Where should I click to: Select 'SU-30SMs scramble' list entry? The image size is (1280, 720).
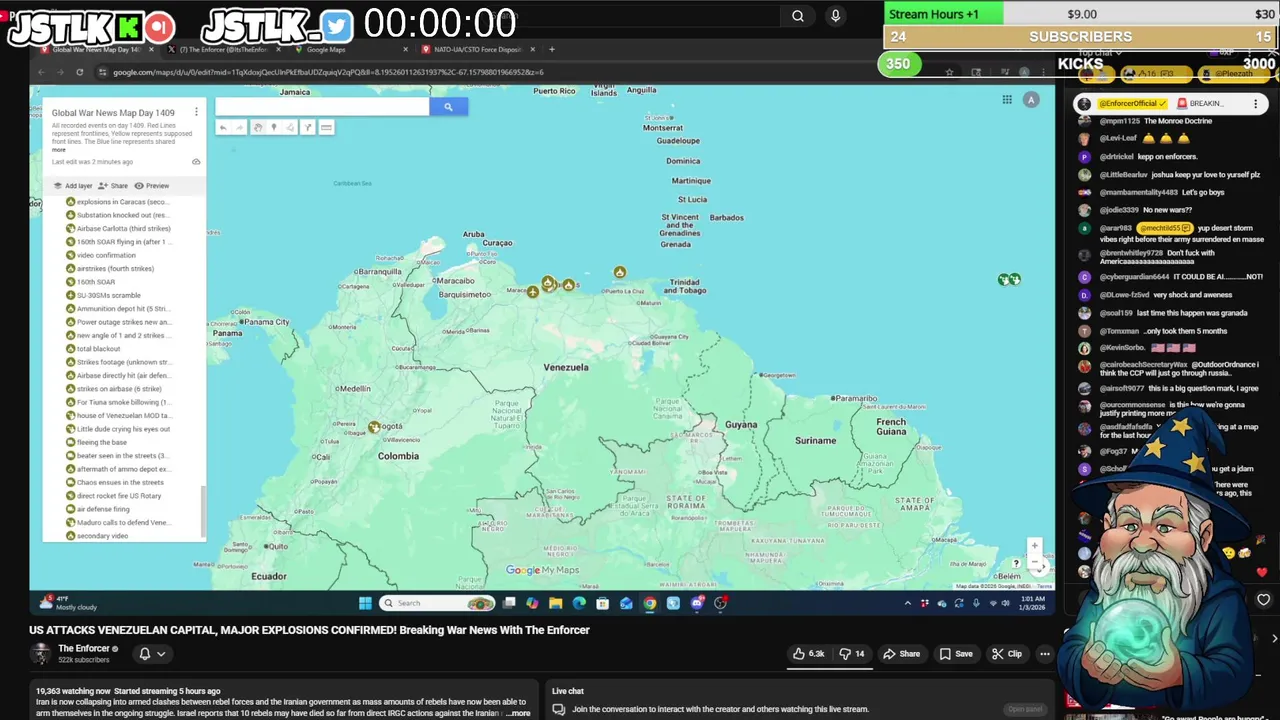click(104, 295)
